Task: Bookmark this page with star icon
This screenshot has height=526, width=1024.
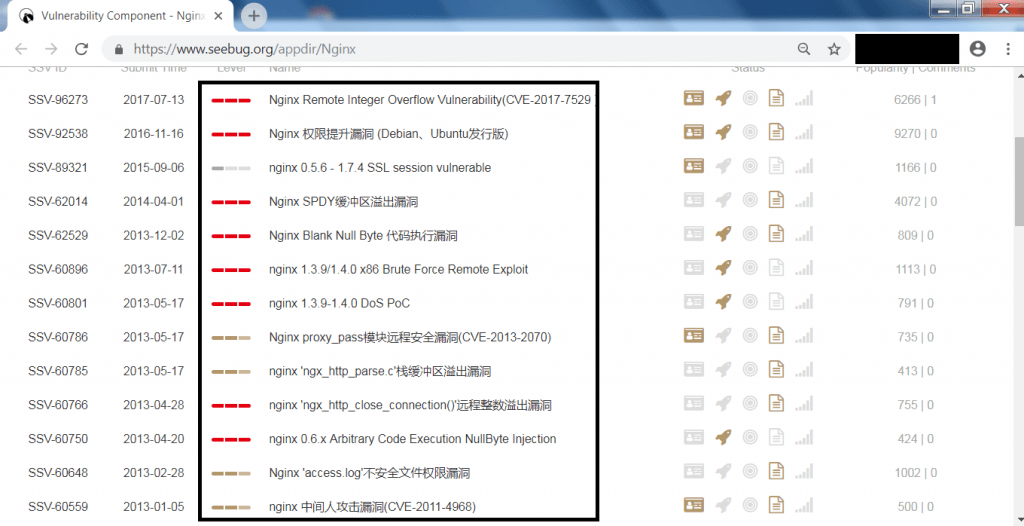Action: coord(834,49)
